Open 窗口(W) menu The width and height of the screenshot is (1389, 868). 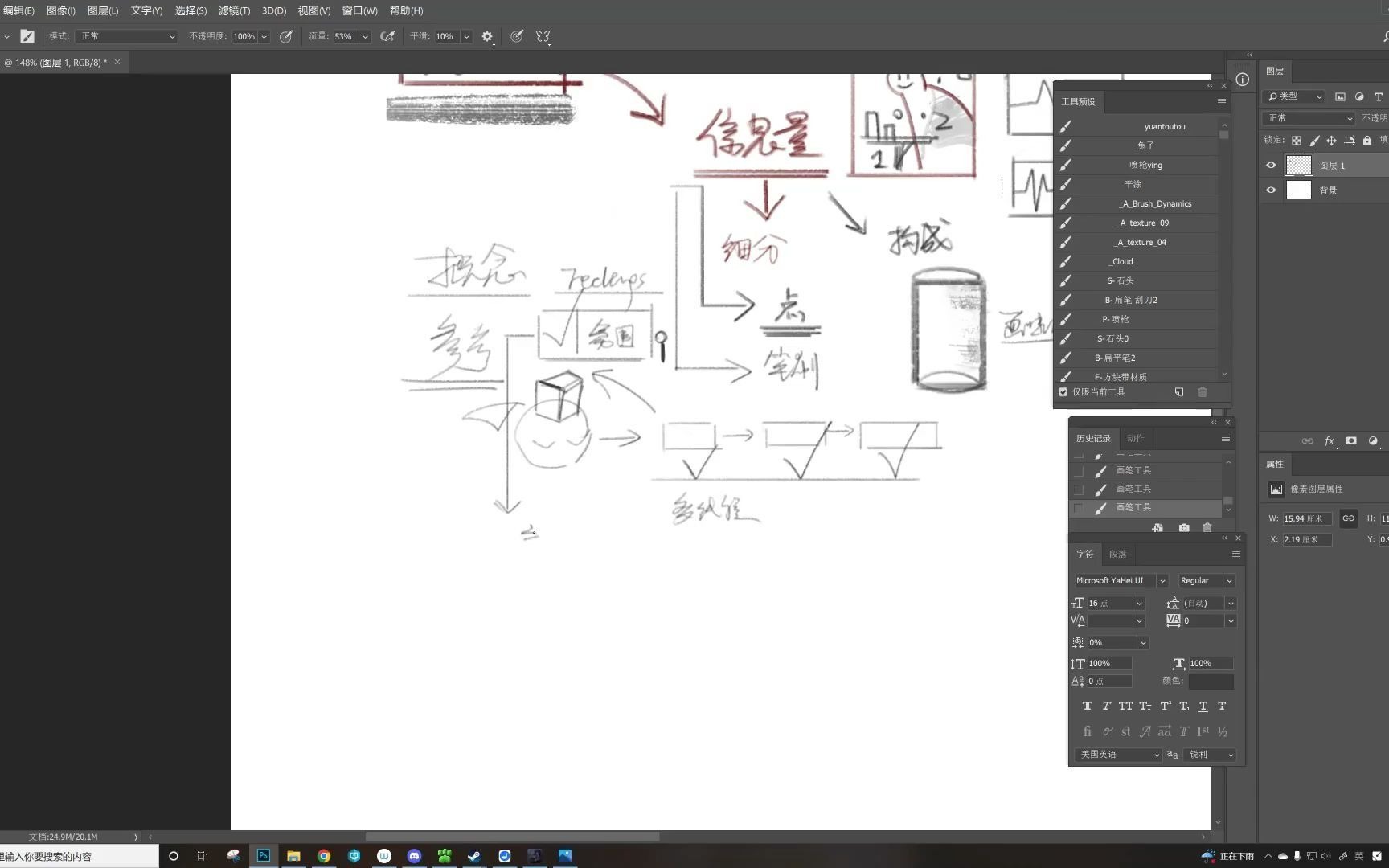(x=359, y=10)
